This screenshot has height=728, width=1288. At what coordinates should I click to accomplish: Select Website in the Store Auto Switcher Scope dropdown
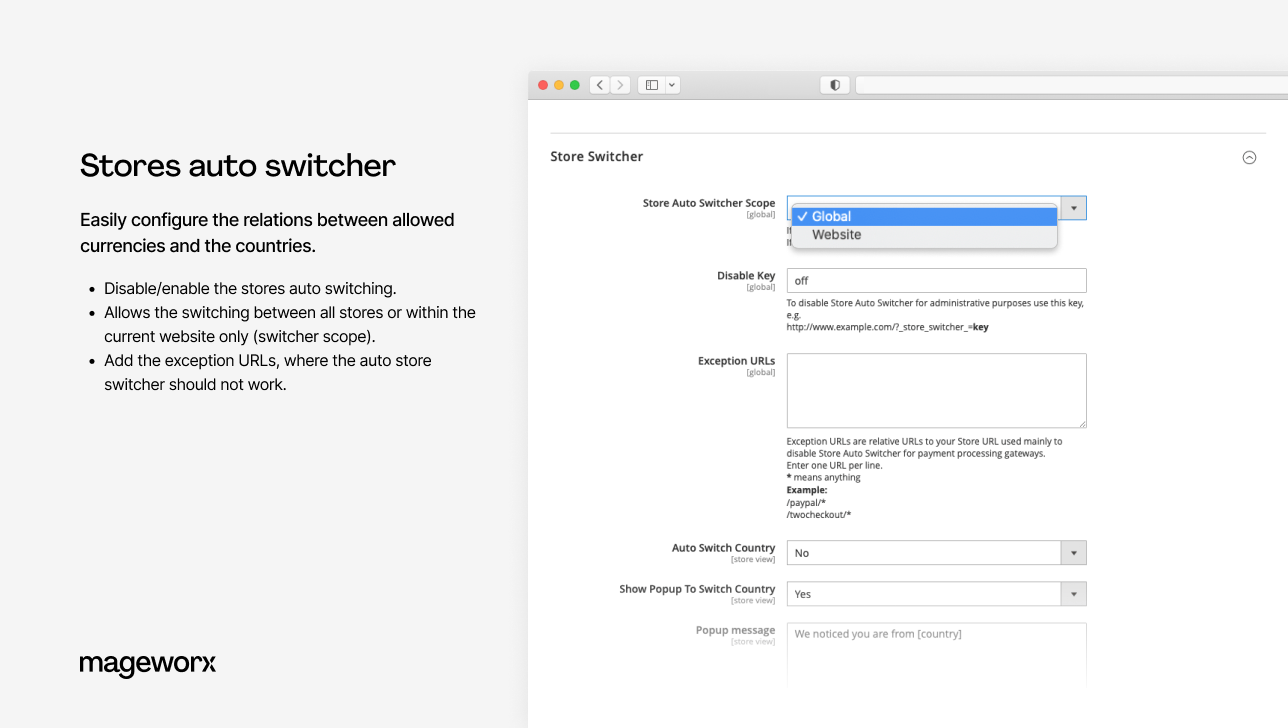pyautogui.click(x=836, y=234)
